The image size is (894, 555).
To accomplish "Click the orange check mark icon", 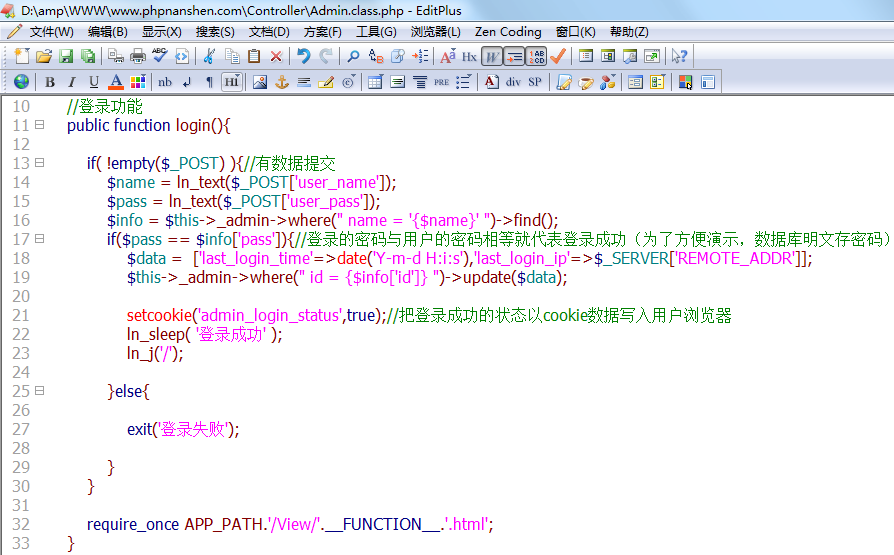I will (558, 56).
